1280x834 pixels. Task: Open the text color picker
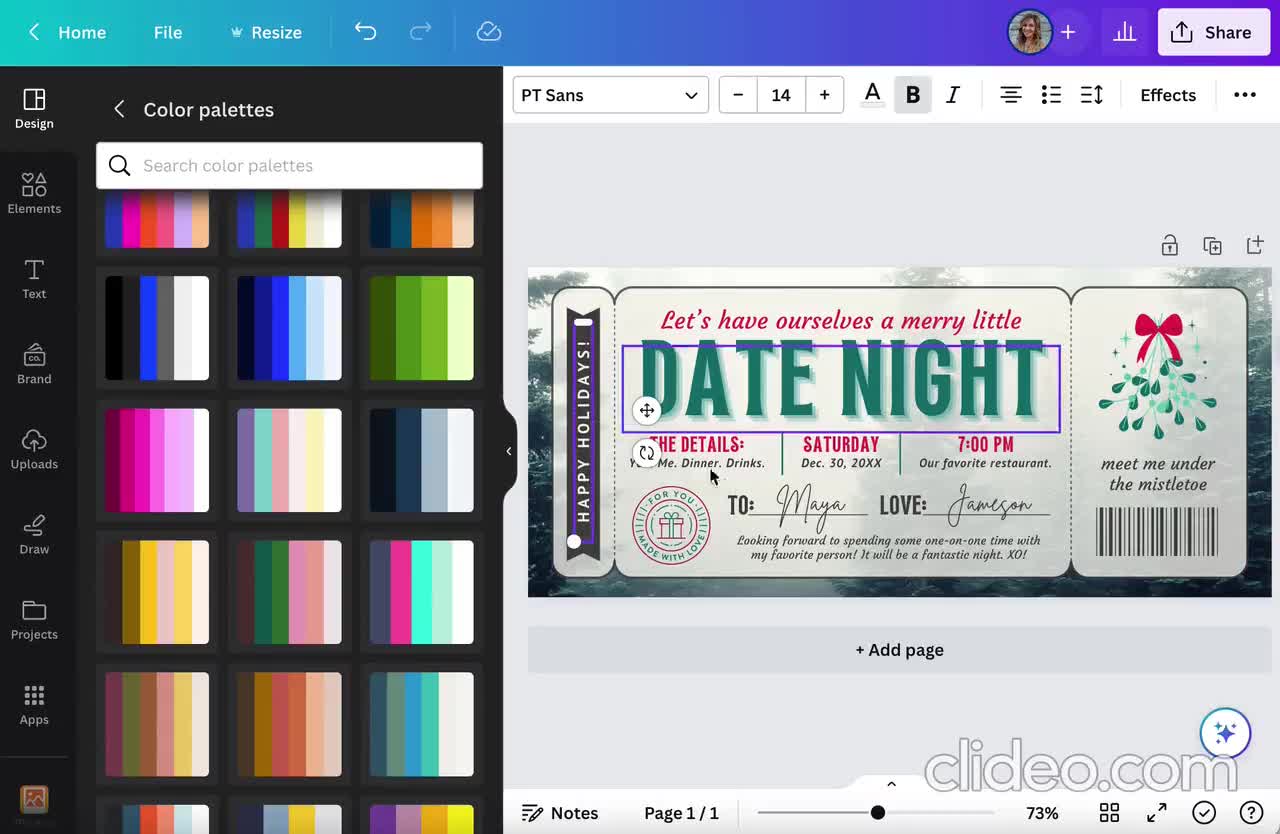point(872,95)
